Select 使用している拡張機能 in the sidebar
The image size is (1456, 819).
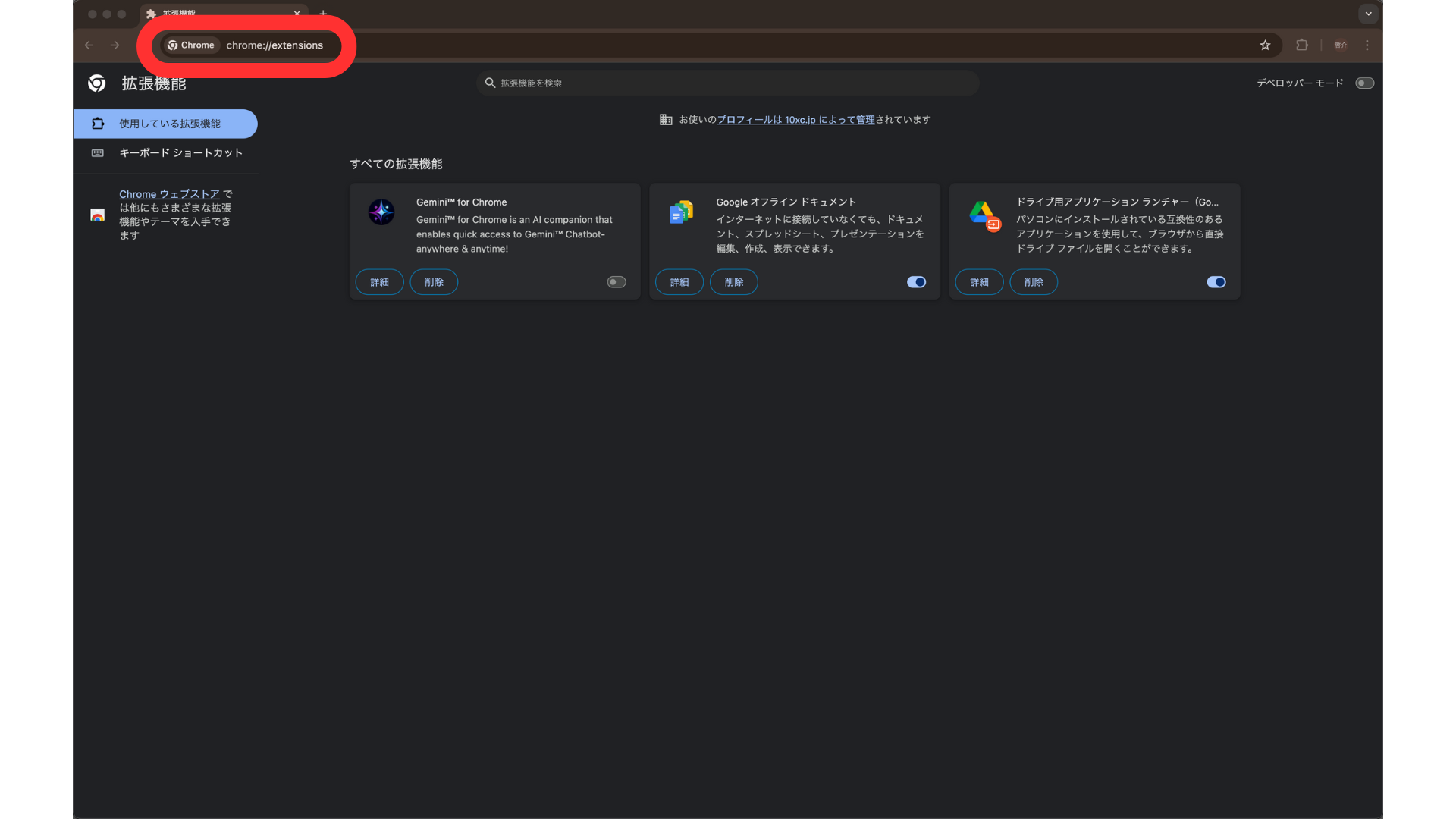[165, 124]
